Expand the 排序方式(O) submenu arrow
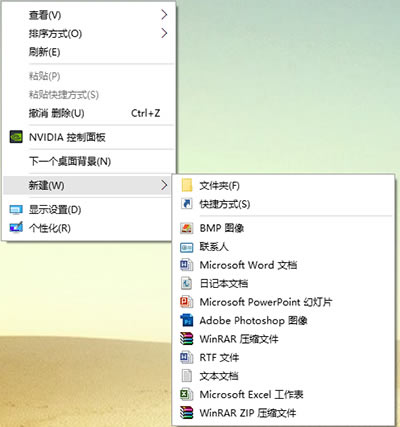The image size is (400, 427). click(164, 33)
